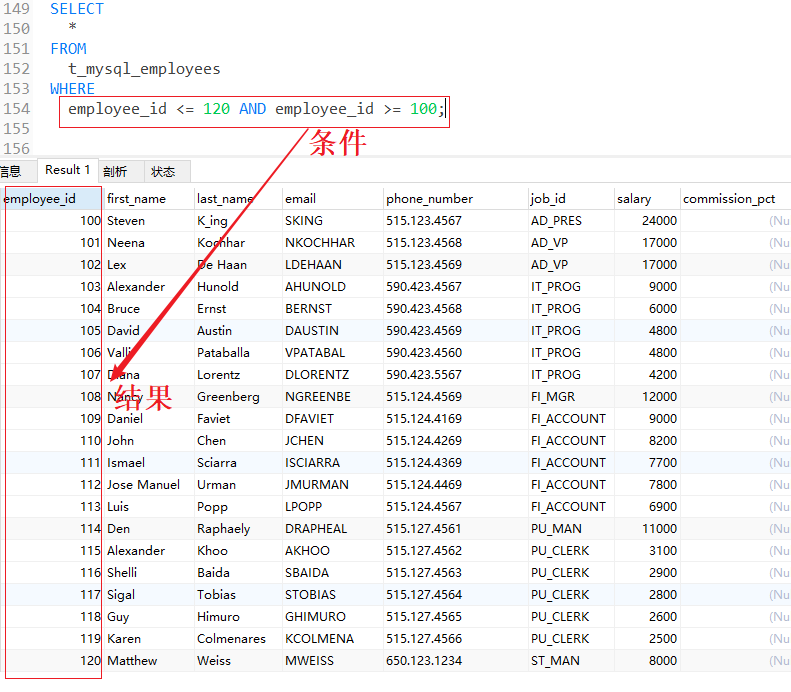Select the salary cell 2500
The width and height of the screenshot is (791, 692).
(x=647, y=639)
